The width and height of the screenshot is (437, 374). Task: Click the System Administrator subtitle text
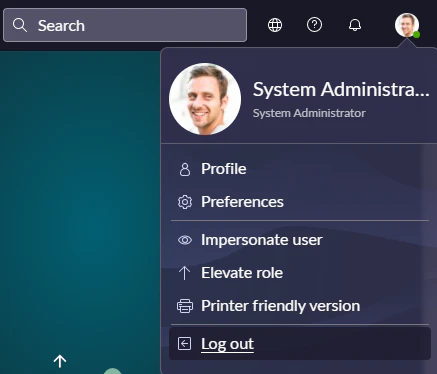(x=309, y=113)
